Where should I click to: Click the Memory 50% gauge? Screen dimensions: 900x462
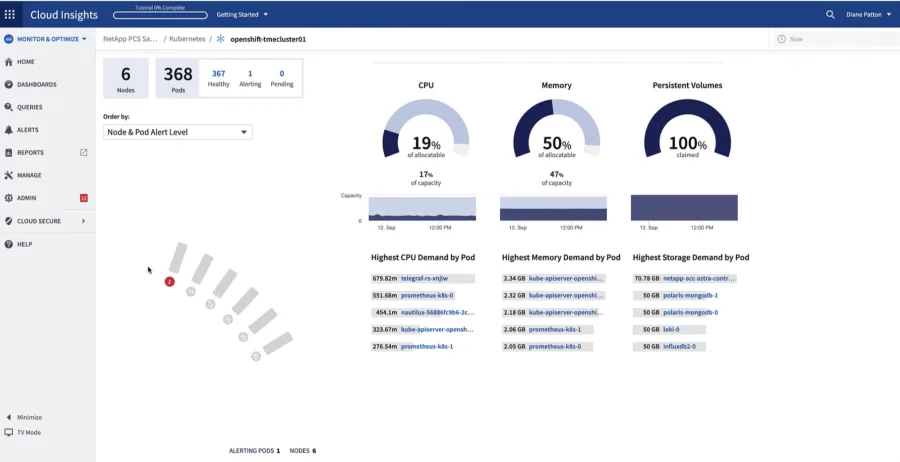(x=556, y=129)
